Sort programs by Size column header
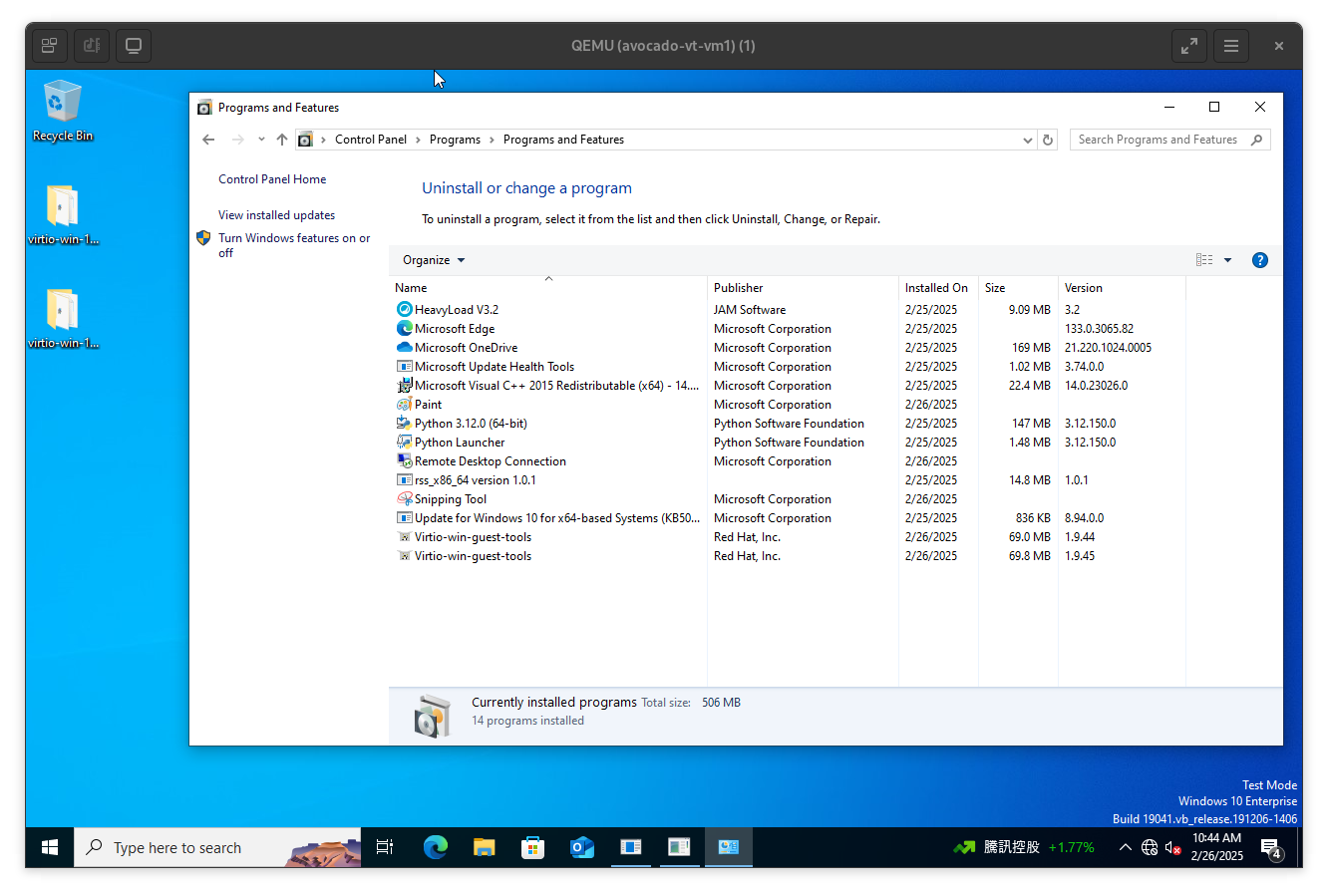The width and height of the screenshot is (1328, 896). click(x=1018, y=287)
